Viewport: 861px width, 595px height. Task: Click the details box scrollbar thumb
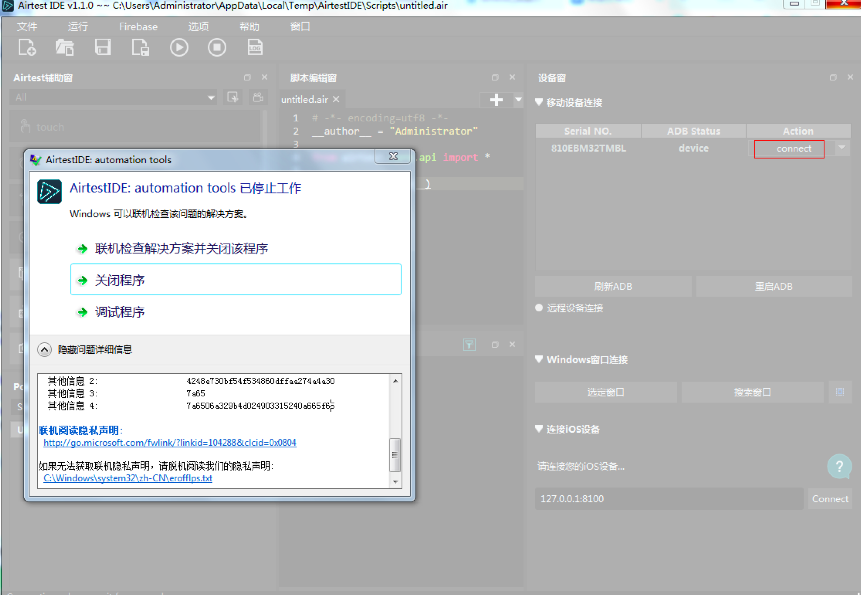click(x=395, y=454)
